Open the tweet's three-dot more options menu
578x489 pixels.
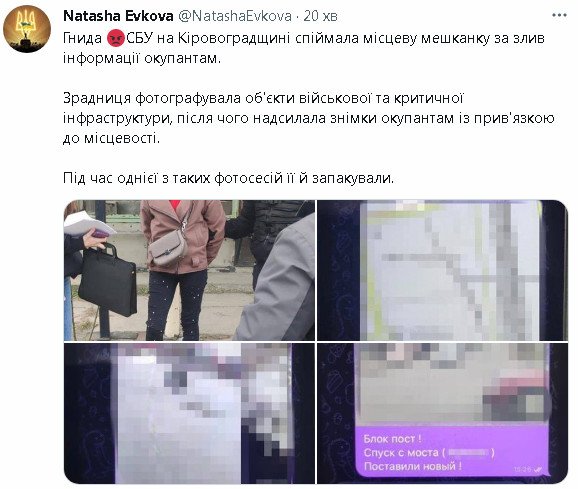559,15
